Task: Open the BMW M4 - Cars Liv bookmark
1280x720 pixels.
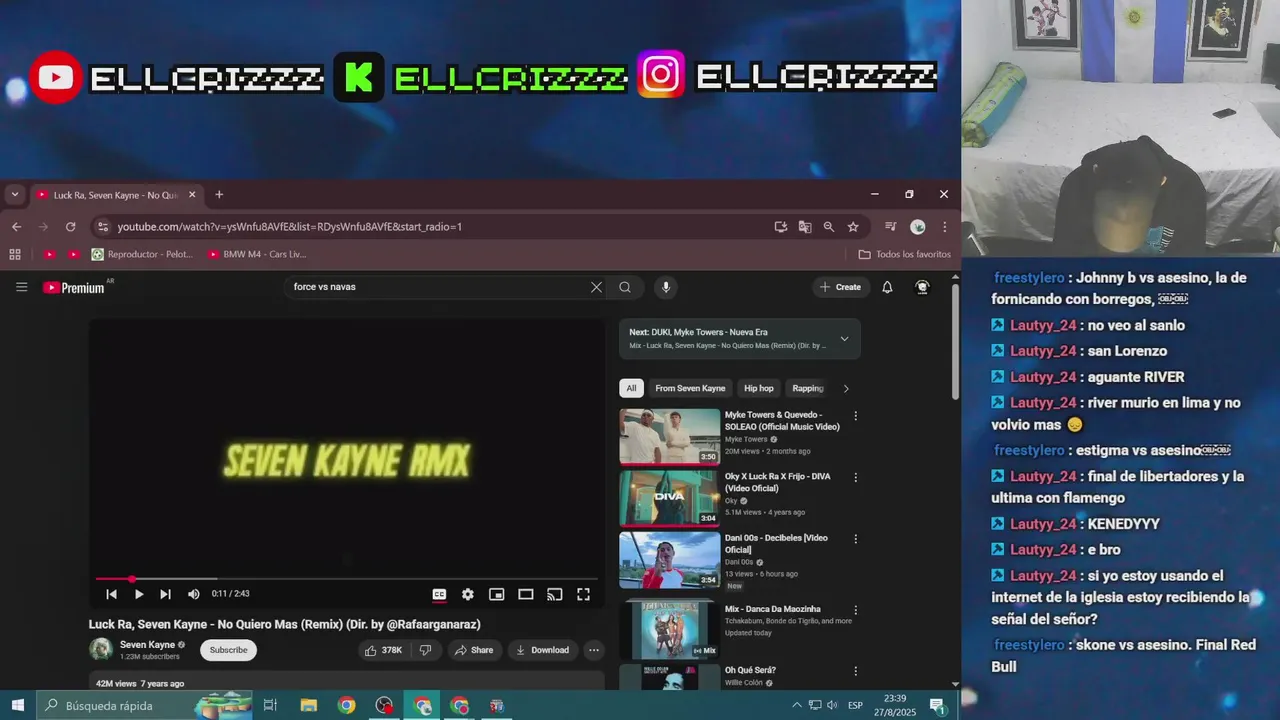Action: [x=256, y=255]
